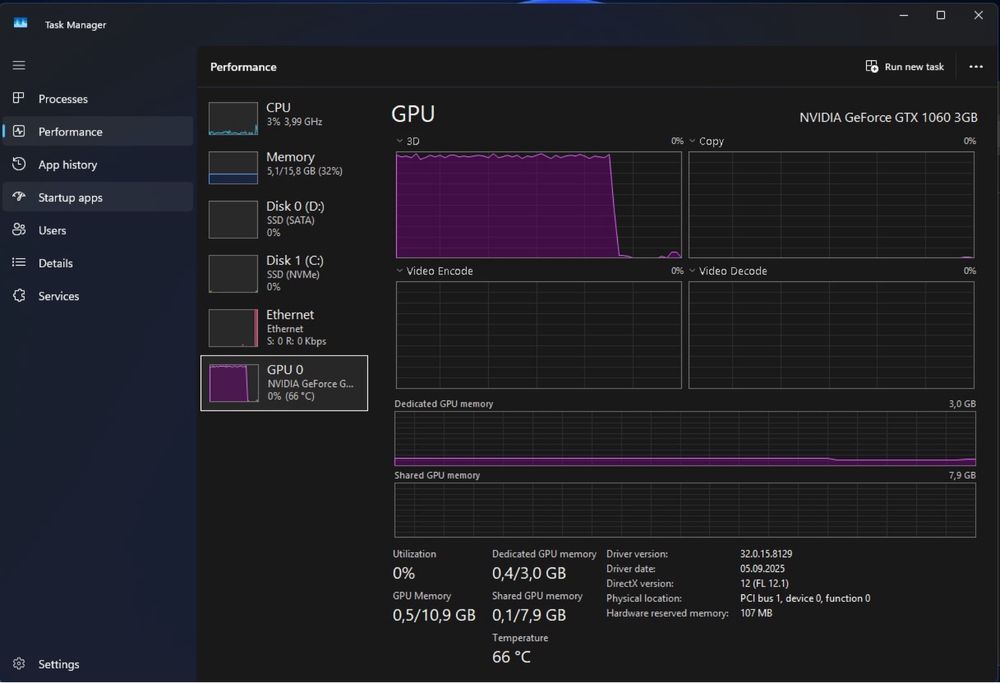Click the large GPU heading
Image resolution: width=1000 pixels, height=683 pixels.
click(413, 114)
